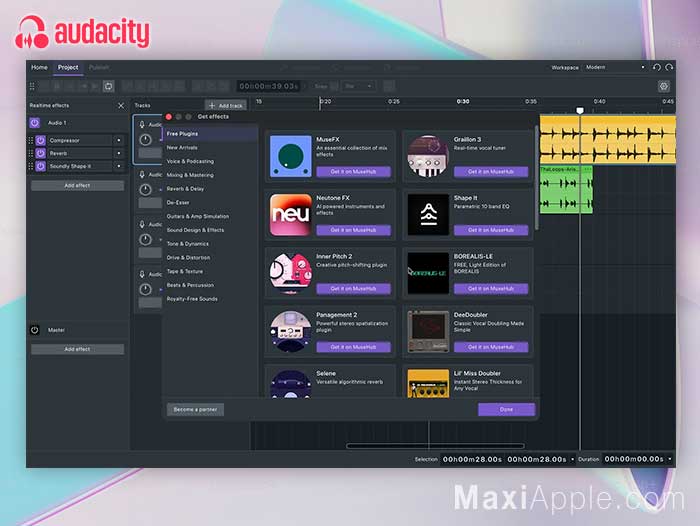Click the Shape It plugin icon

pos(428,215)
